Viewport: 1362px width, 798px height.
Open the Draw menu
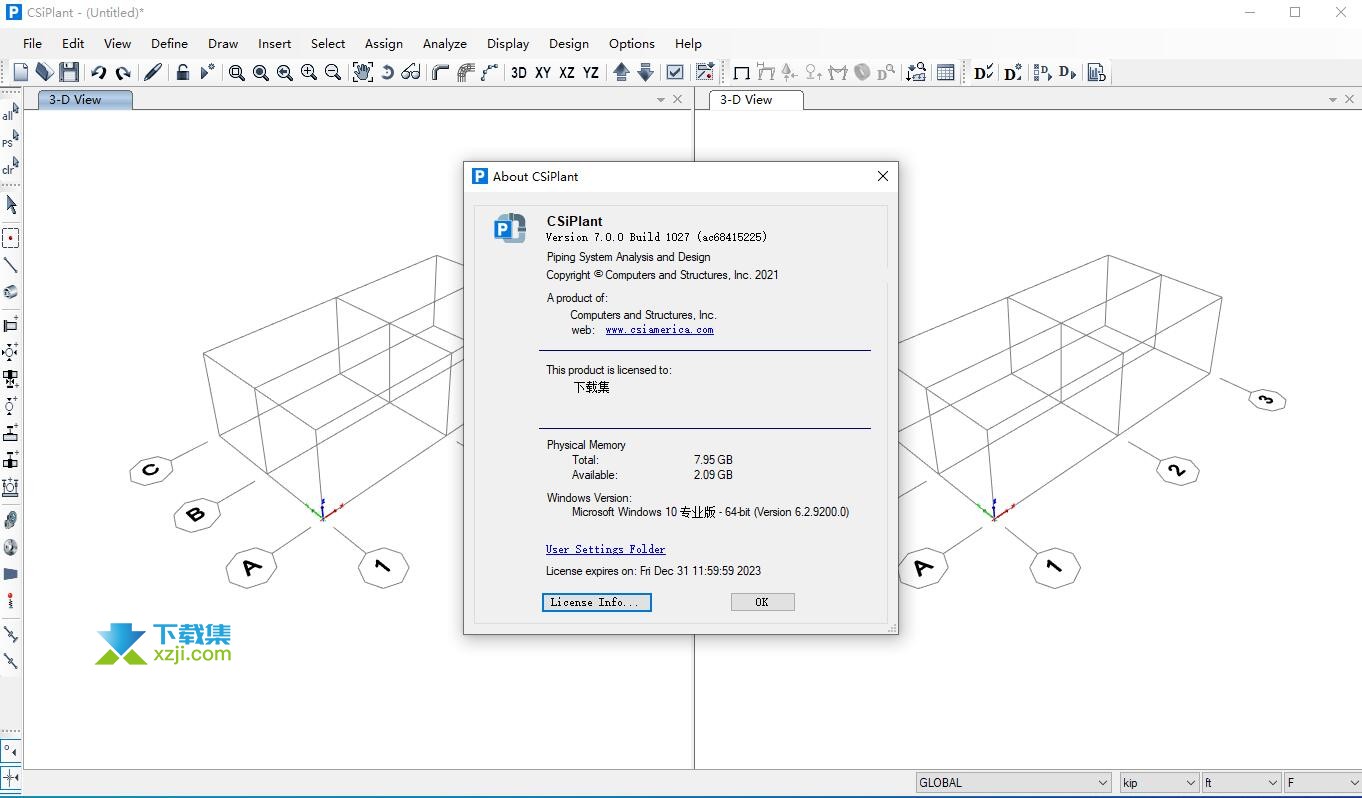pyautogui.click(x=223, y=43)
